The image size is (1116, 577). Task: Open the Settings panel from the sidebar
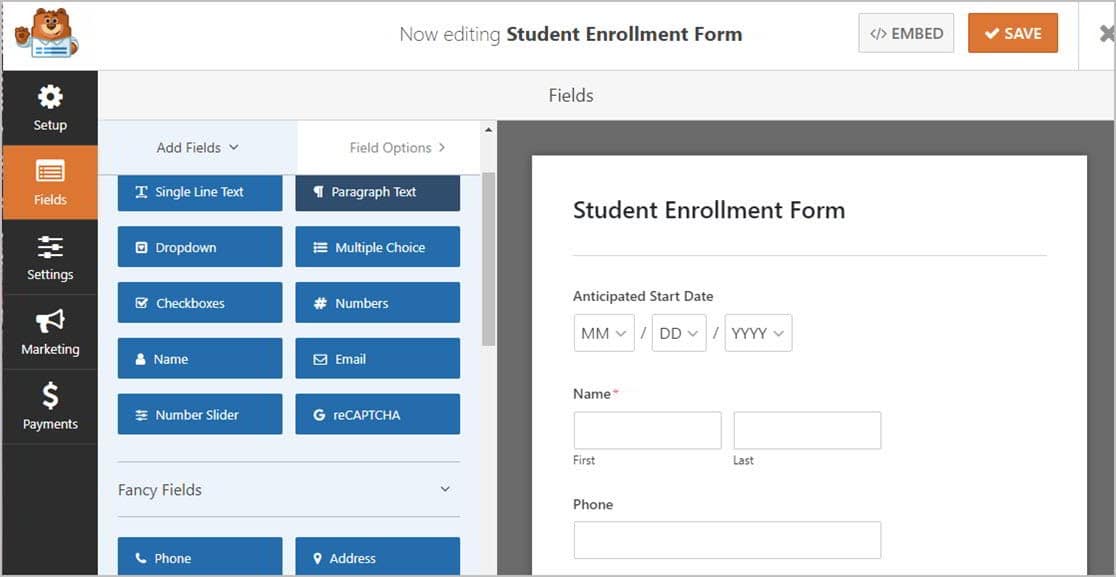click(x=50, y=257)
